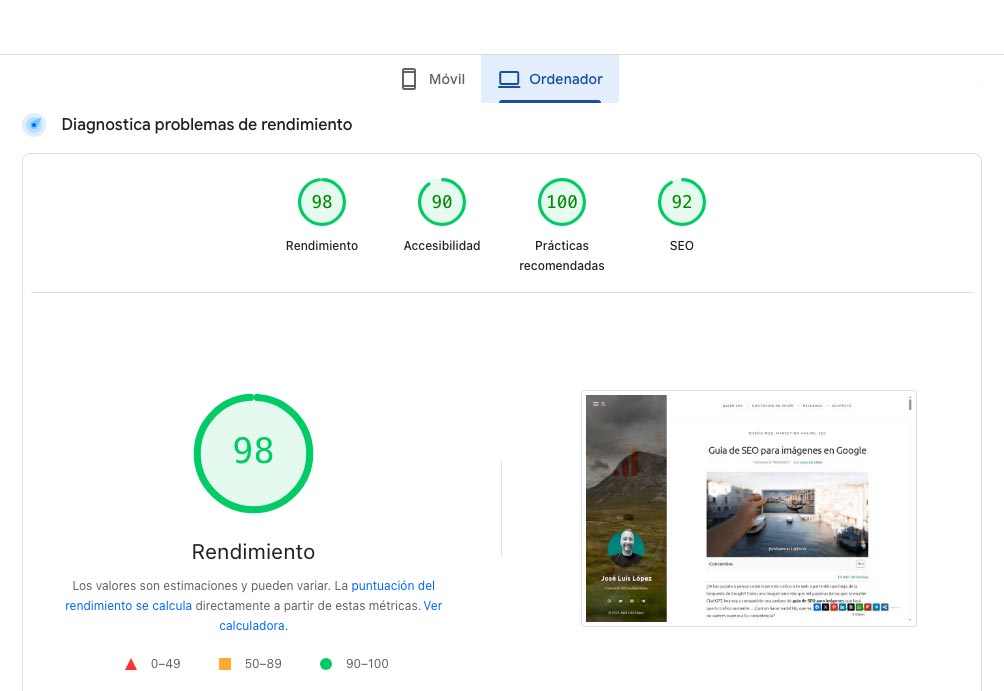Viewport: 1004px width, 691px height.
Task: Open the 92 SEO score gauge
Action: pyautogui.click(x=681, y=202)
